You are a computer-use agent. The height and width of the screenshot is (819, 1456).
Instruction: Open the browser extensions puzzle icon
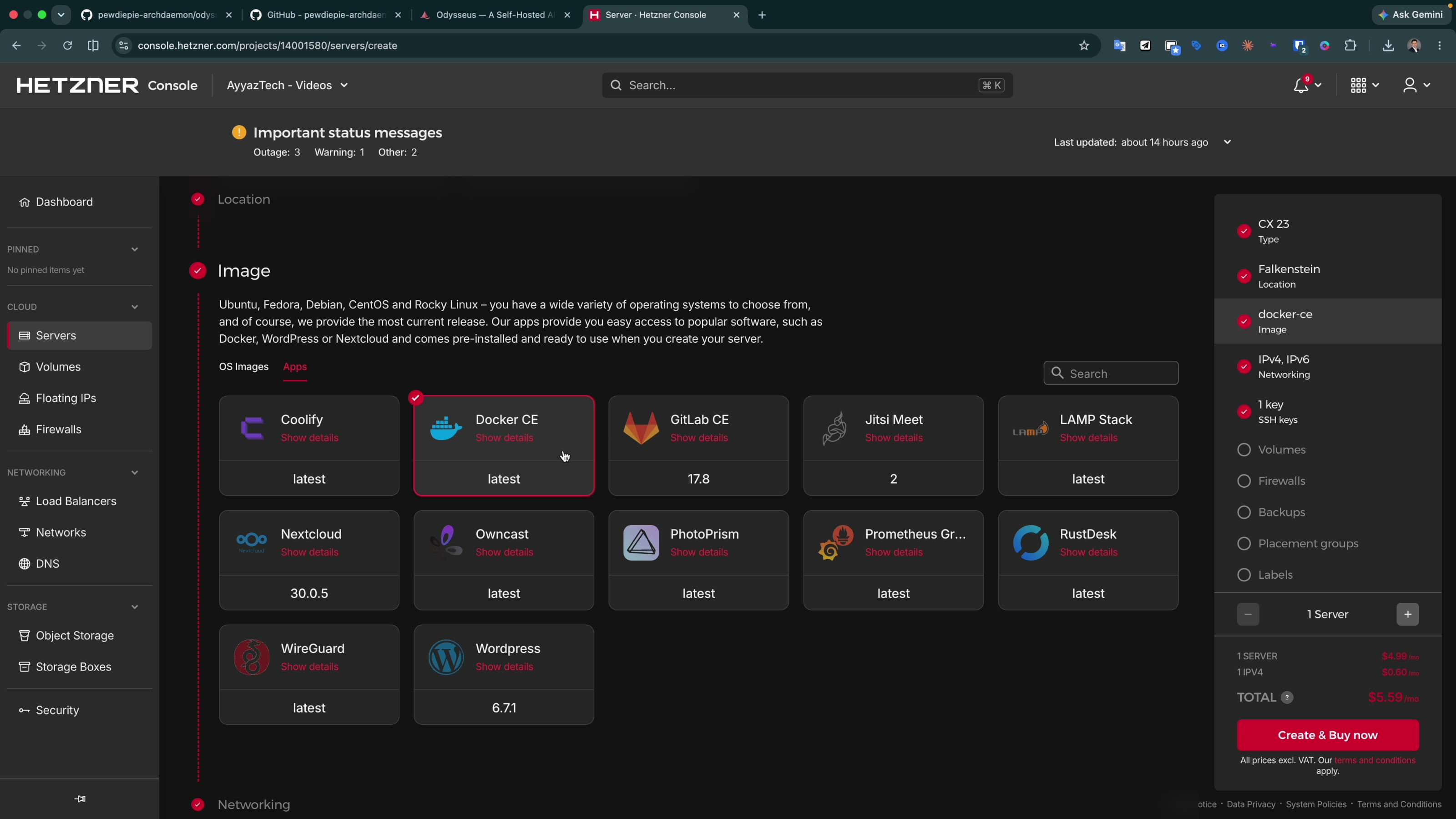[x=1350, y=46]
